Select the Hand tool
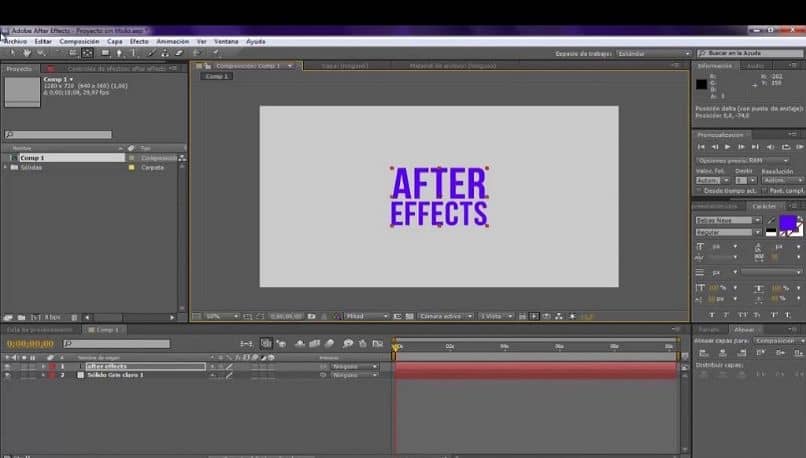The image size is (806, 458). pos(27,53)
